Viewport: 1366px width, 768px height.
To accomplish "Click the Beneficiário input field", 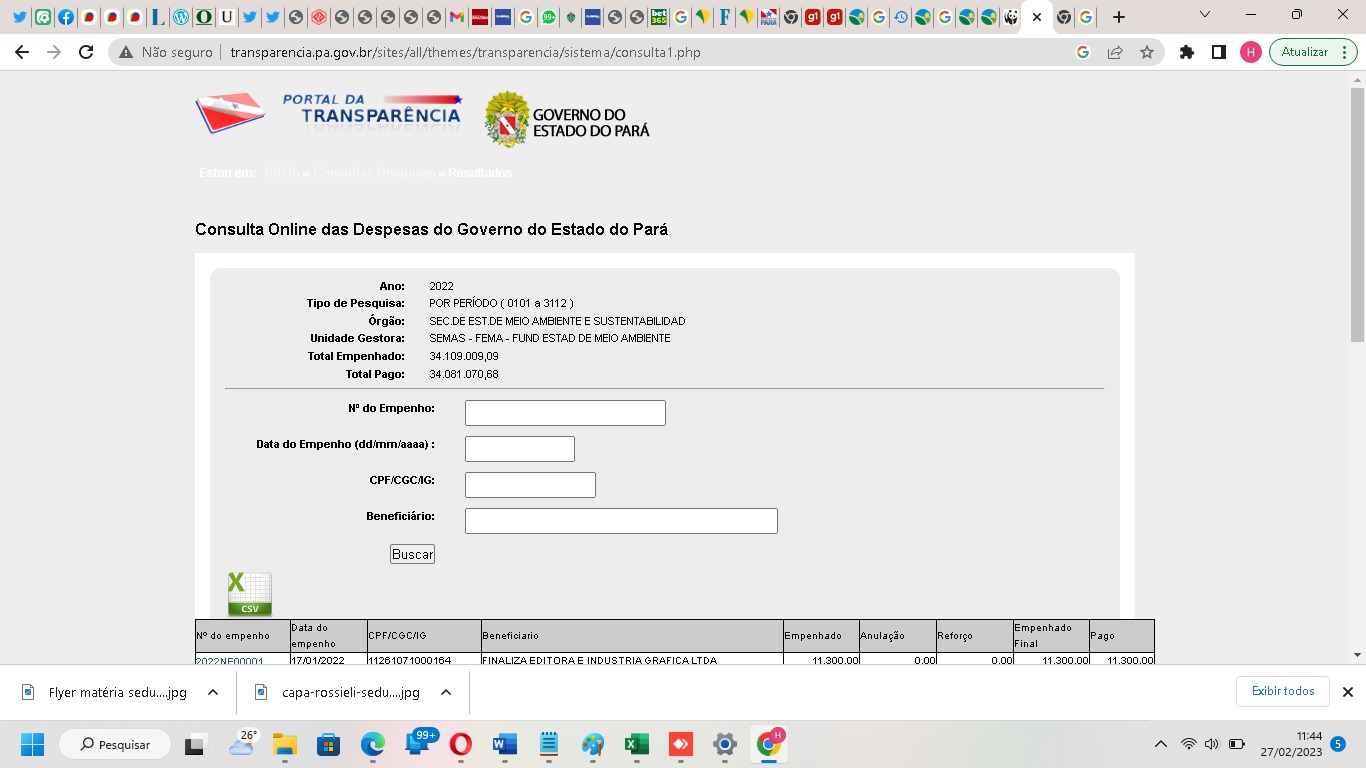I will [621, 521].
